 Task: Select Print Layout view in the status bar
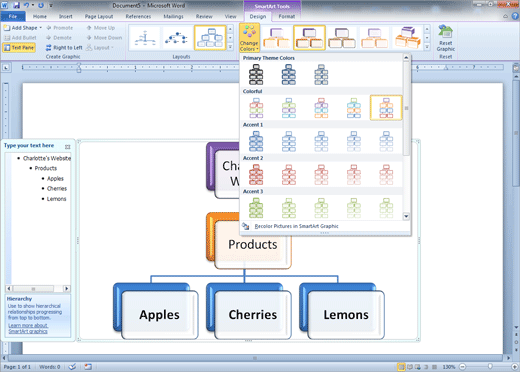point(401,367)
